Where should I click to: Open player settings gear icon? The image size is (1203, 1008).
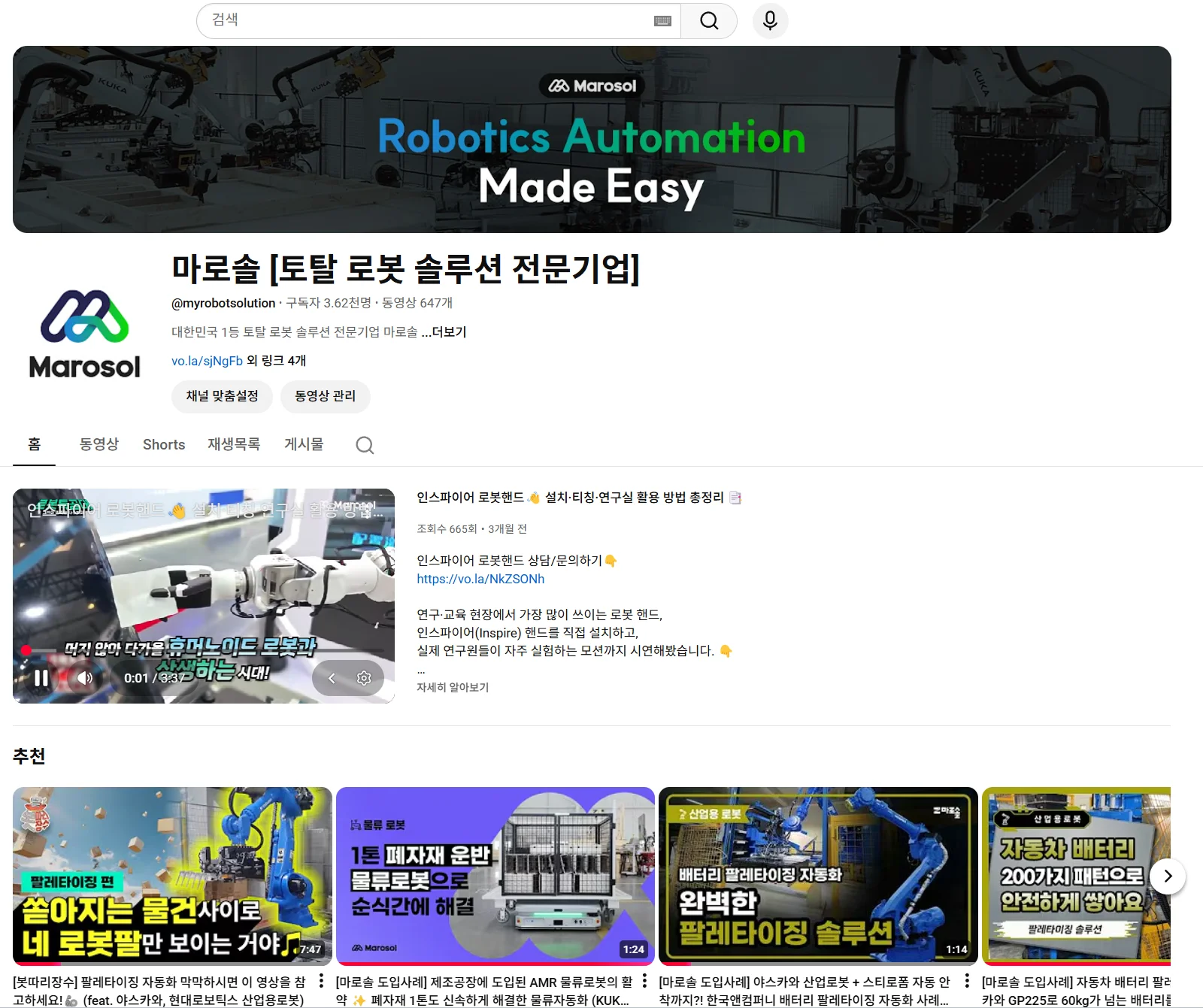364,678
